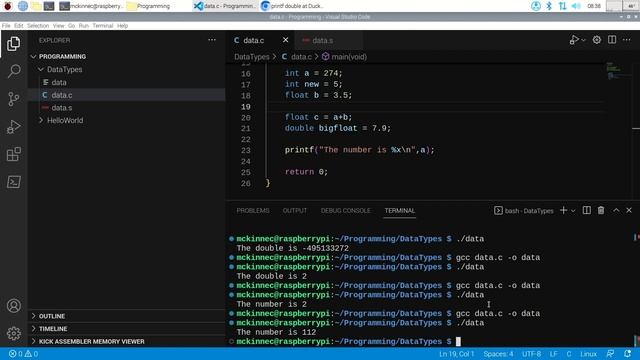Click errors and warnings status indicator
This screenshot has width=640, height=360.
(x=24, y=354)
